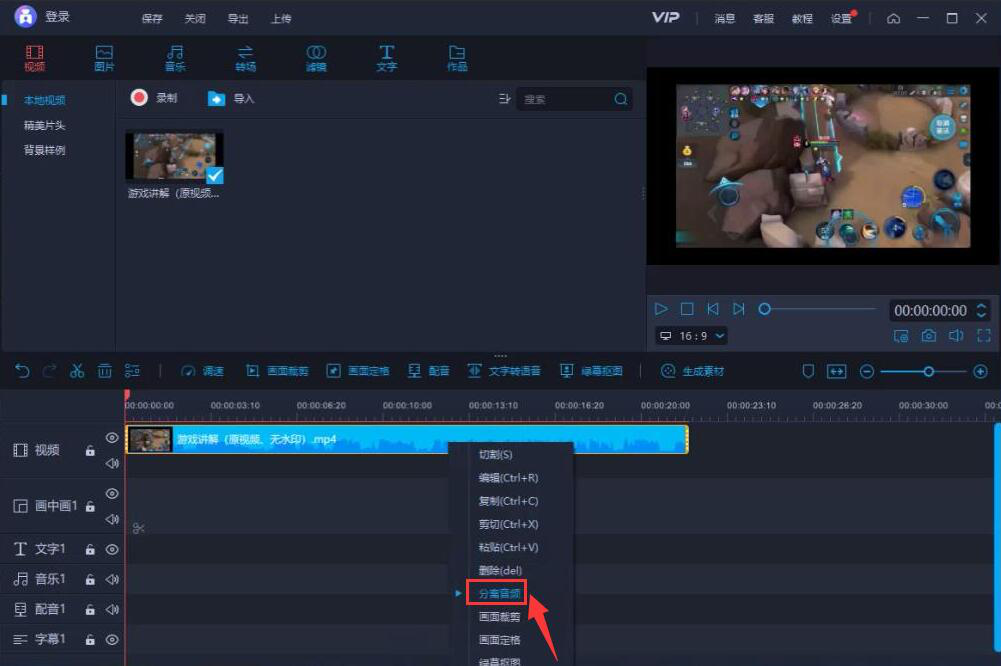Click the 导入 import button
This screenshot has height=666, width=1001.
[x=231, y=98]
